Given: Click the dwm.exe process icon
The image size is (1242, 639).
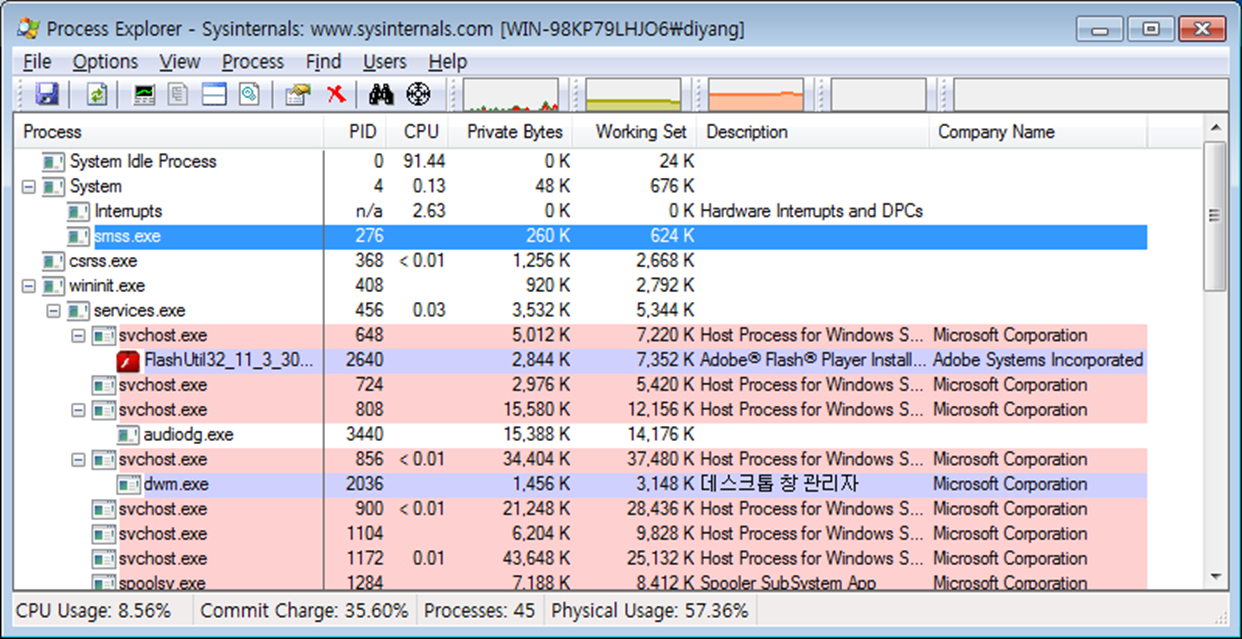Looking at the screenshot, I should coord(128,485).
